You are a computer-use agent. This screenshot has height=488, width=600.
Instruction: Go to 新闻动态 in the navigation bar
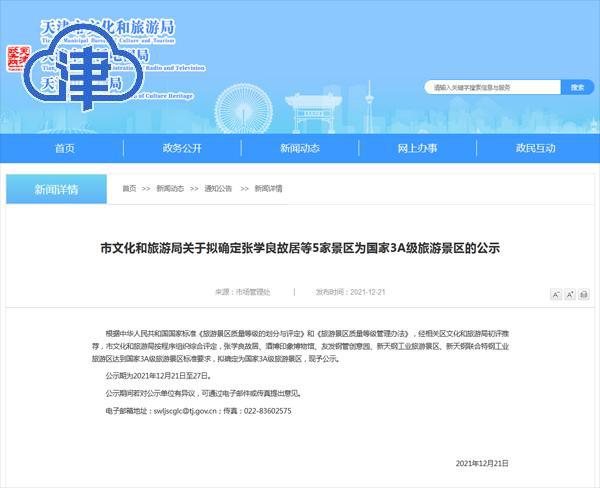coord(300,148)
